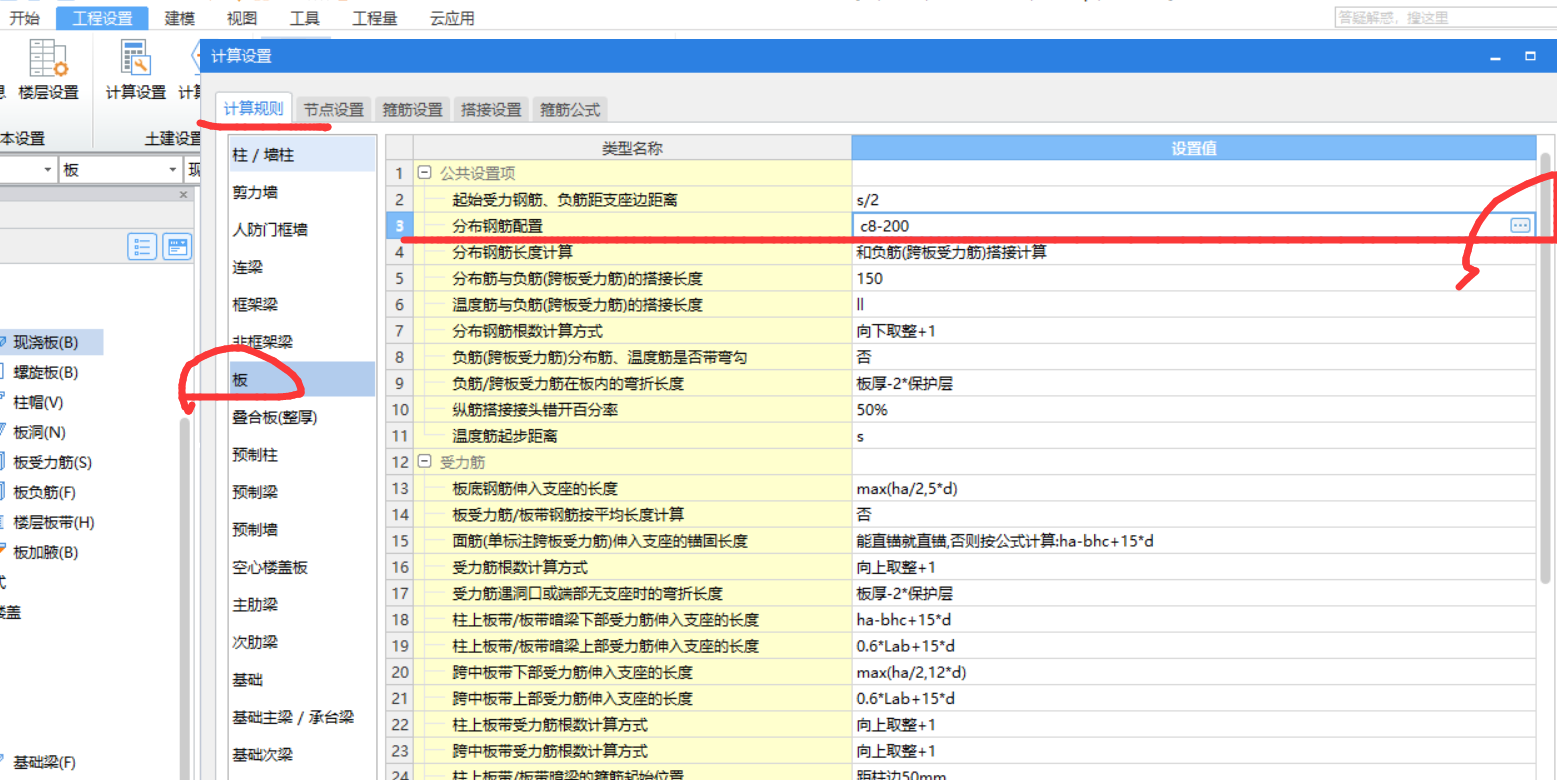Select 连梁 category

pyautogui.click(x=301, y=267)
